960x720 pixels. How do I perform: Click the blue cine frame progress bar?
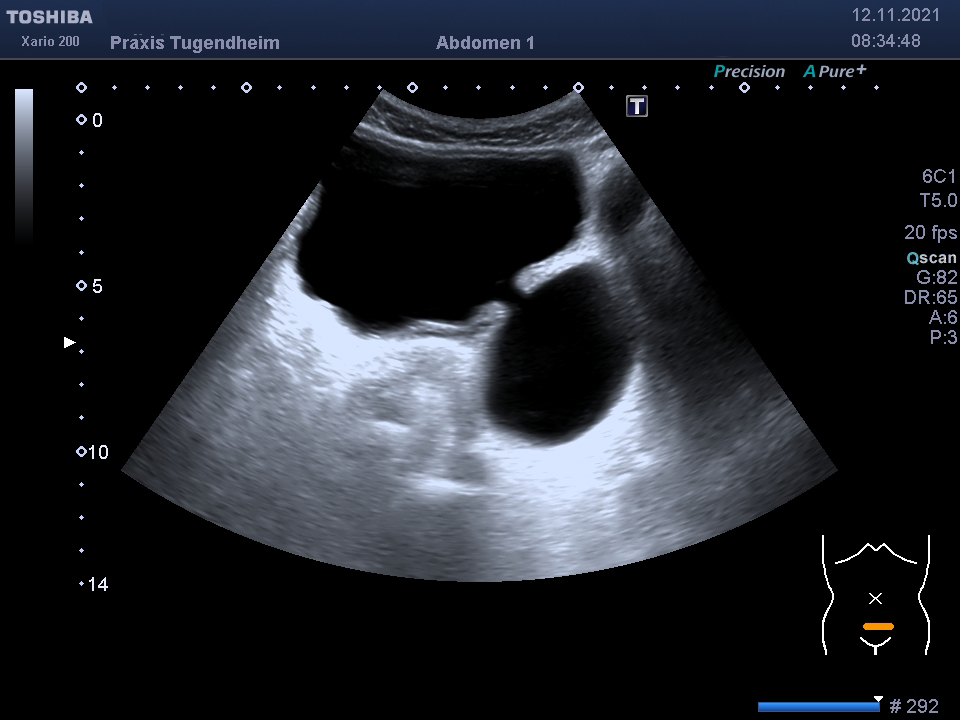[820, 707]
